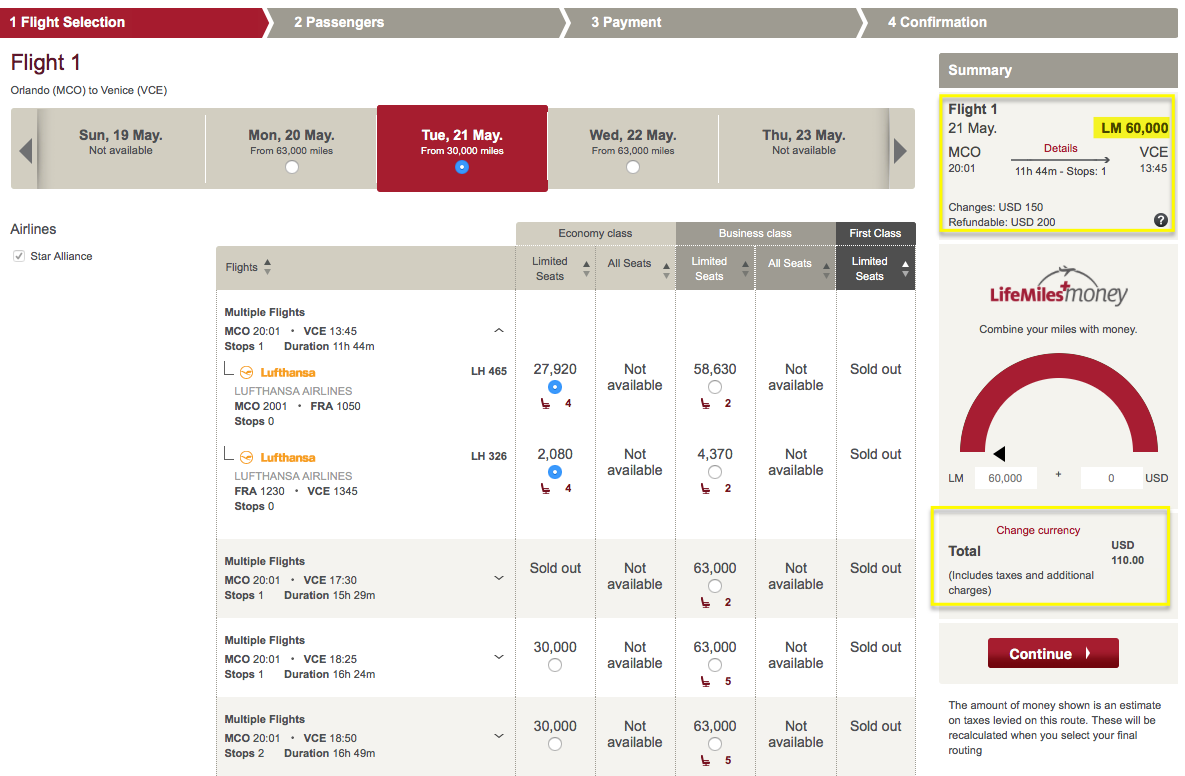
Task: Select 63,000 business radio for 18:50 arrival
Action: coord(715,744)
